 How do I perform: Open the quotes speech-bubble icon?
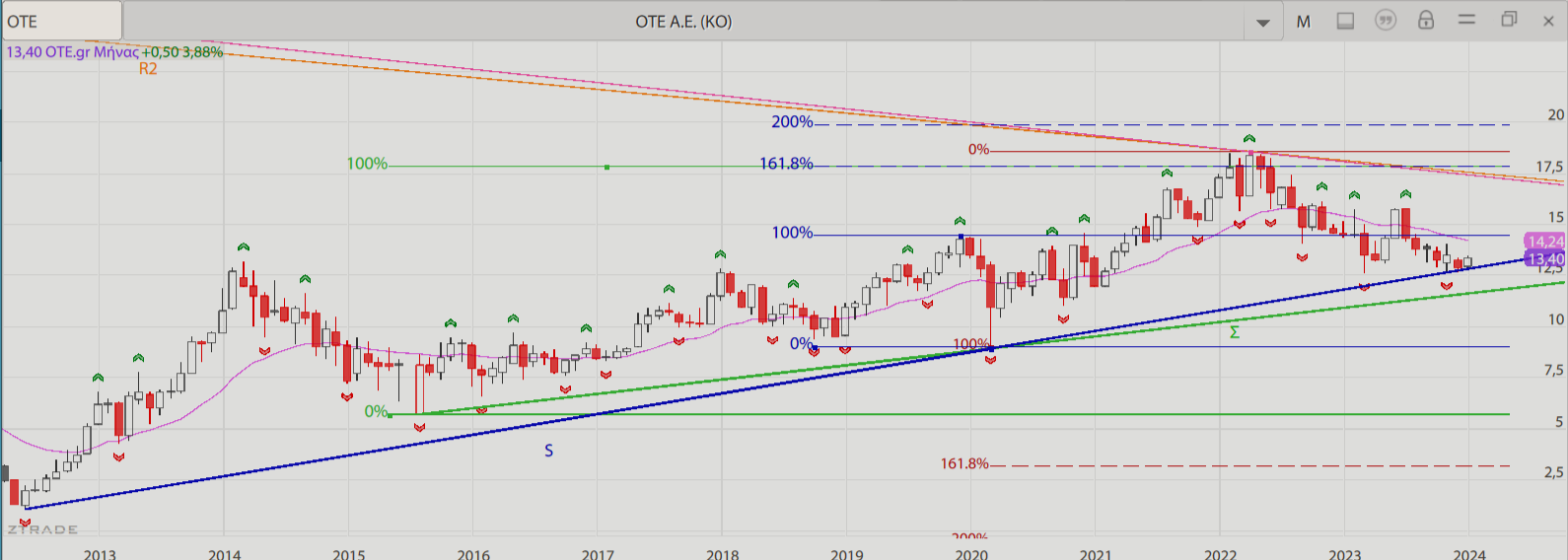1386,20
